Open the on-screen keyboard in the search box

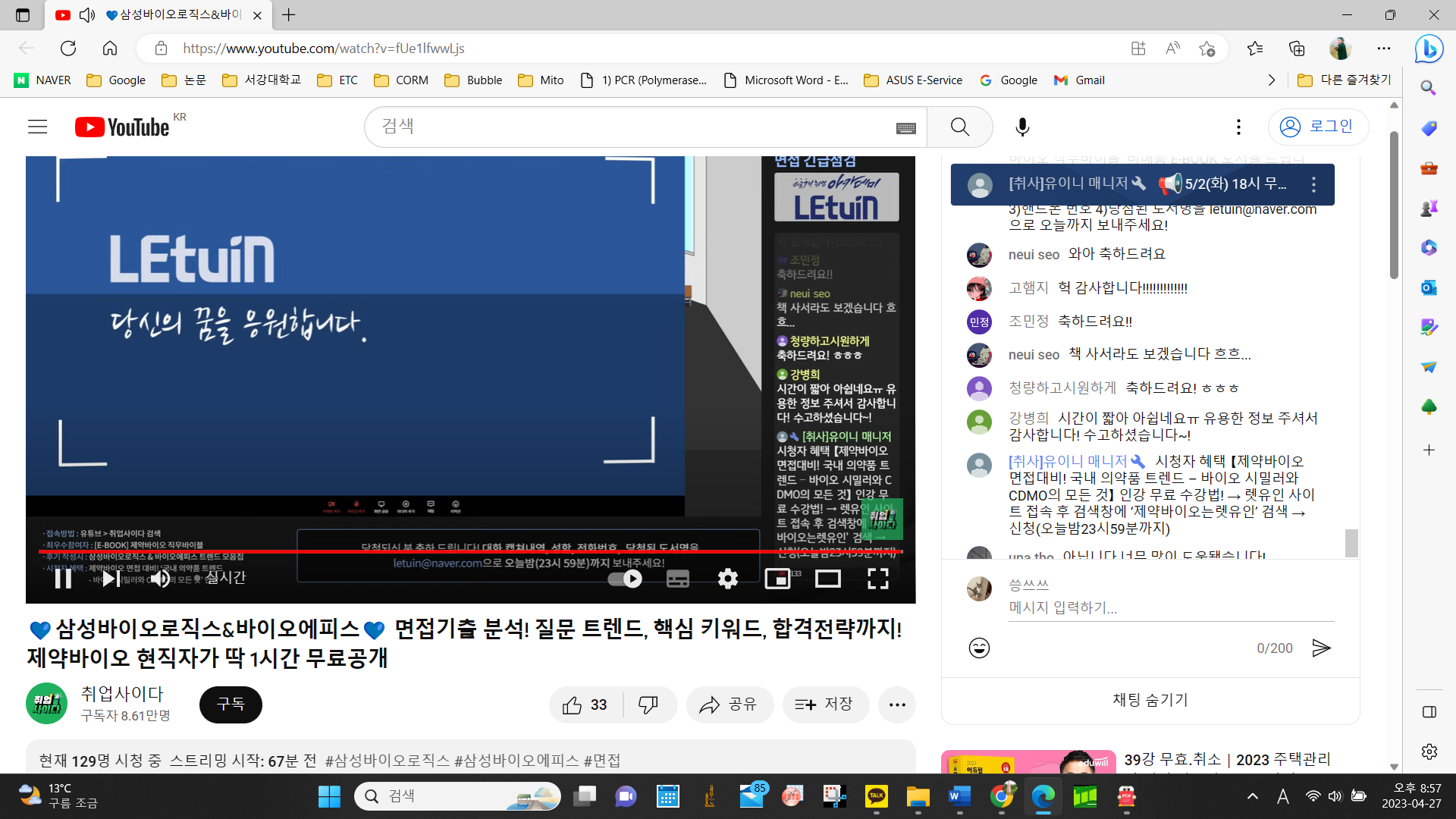point(905,128)
